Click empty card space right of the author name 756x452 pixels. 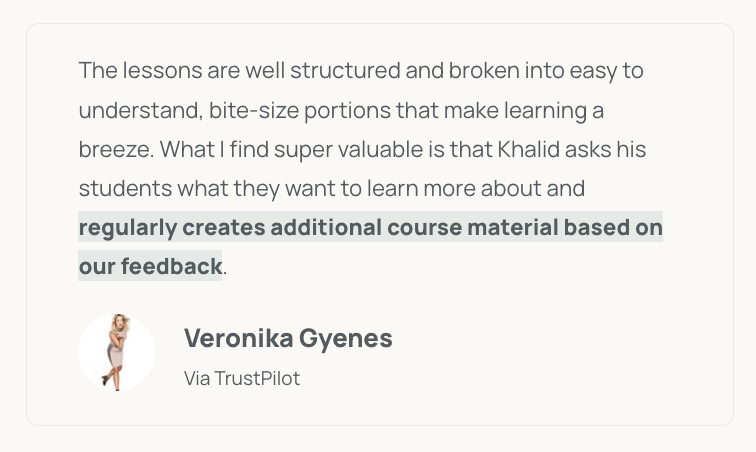(x=554, y=352)
